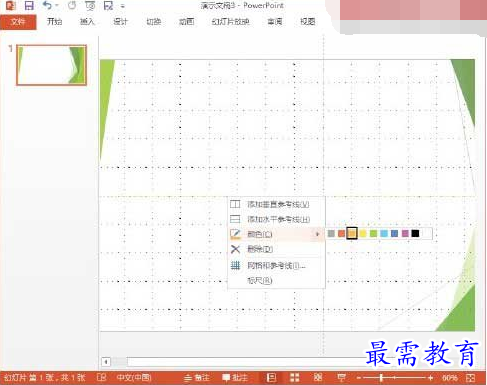This screenshot has width=487, height=385.
Task: Toggle the 批注 (Comments) pane button
Action: 235,378
